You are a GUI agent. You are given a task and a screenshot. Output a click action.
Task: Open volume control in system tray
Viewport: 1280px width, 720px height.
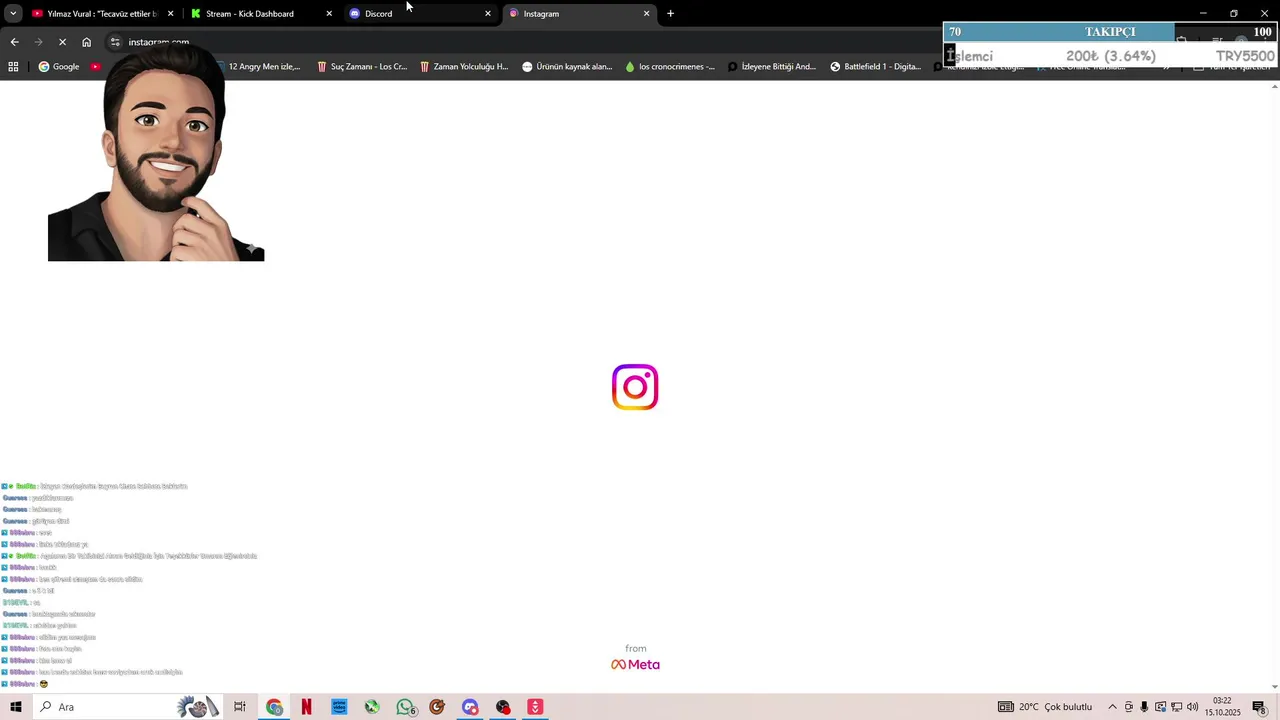coord(1192,707)
